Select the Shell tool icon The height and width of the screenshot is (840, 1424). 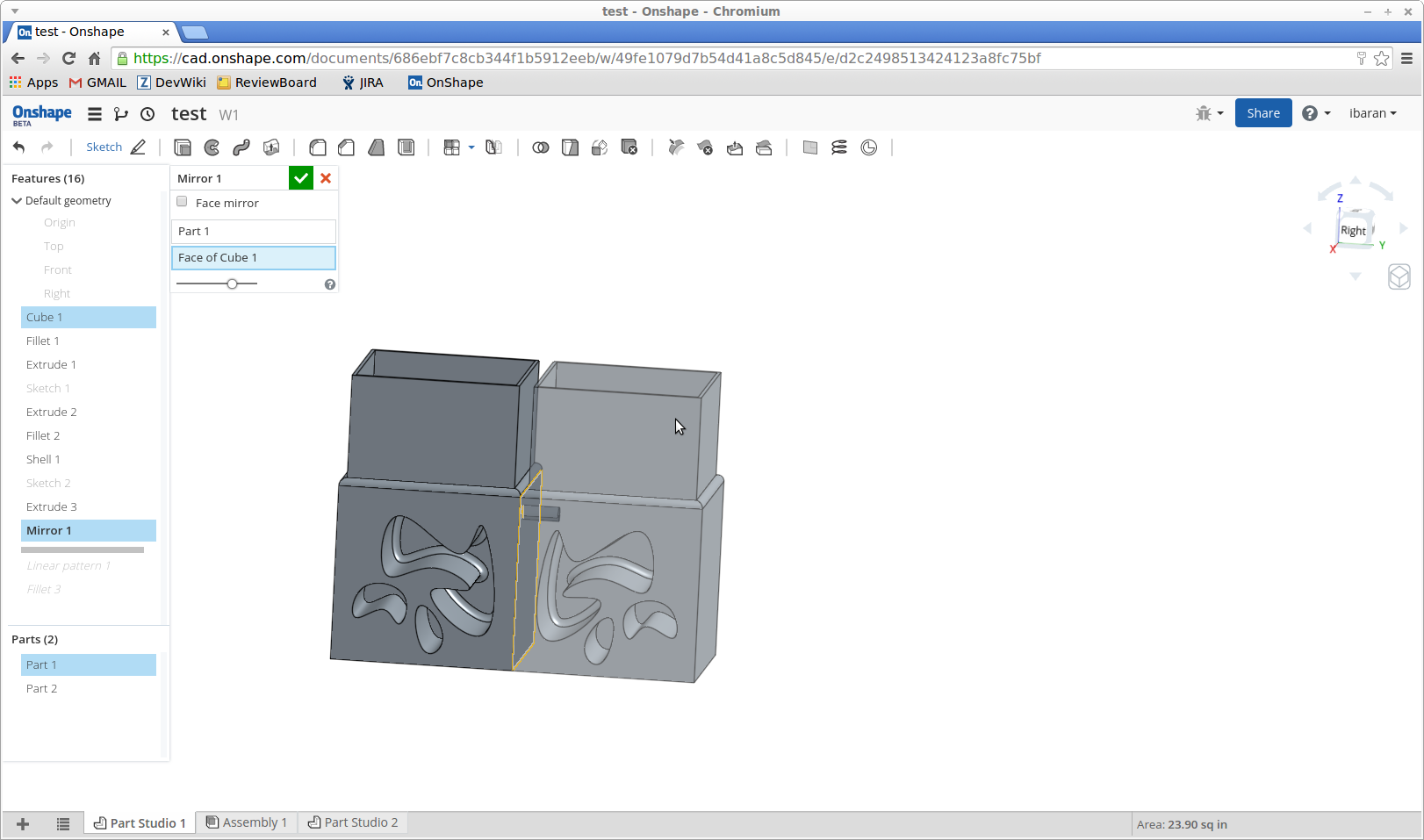click(406, 147)
